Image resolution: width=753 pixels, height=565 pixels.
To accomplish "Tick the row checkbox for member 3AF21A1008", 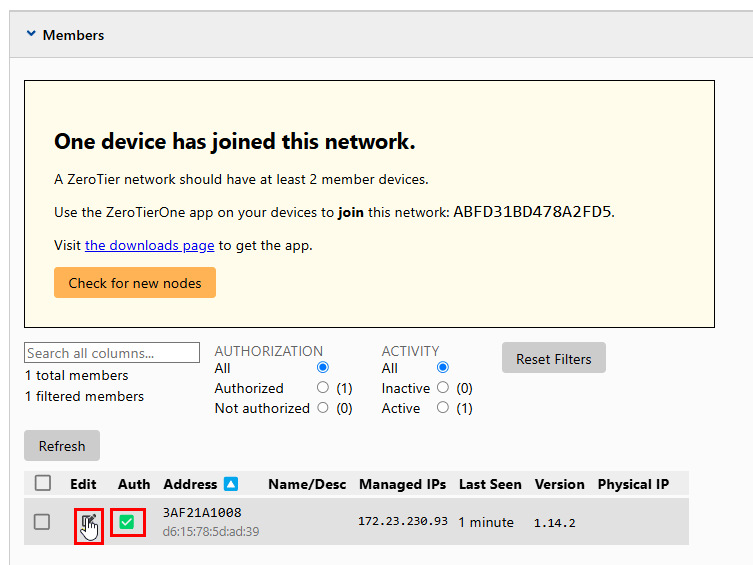I will [x=42, y=522].
